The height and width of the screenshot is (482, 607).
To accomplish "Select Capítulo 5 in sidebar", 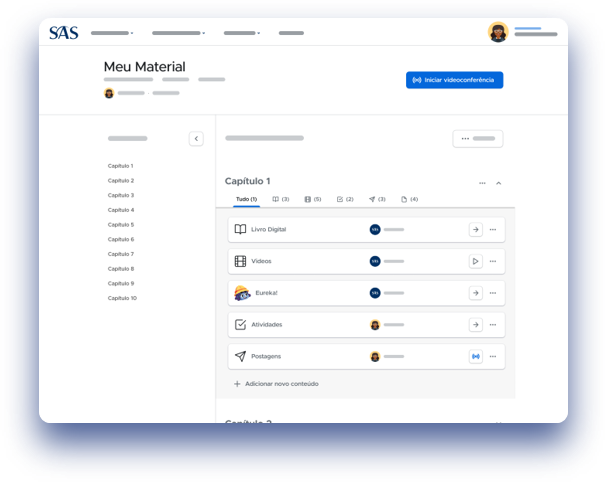I will pyautogui.click(x=121, y=225).
